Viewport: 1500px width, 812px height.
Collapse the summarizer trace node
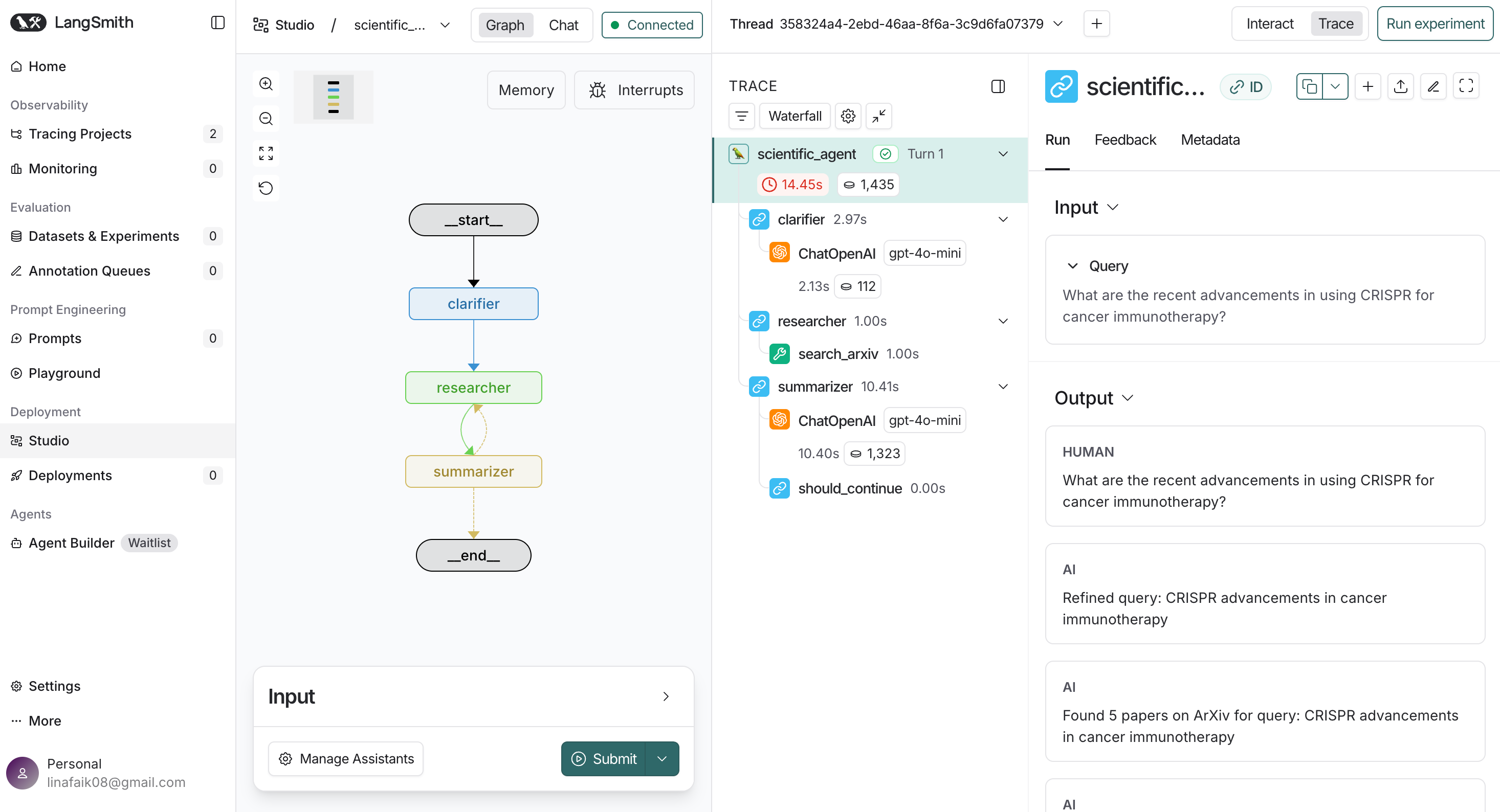click(1003, 387)
